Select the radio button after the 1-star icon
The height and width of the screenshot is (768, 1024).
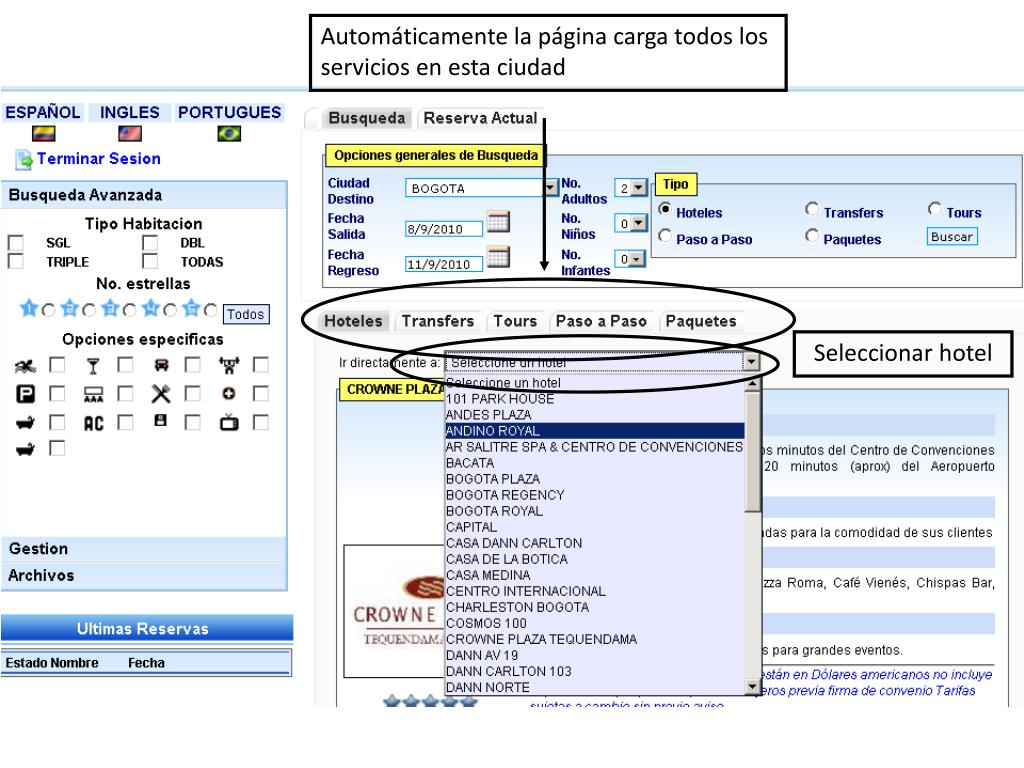pos(48,311)
